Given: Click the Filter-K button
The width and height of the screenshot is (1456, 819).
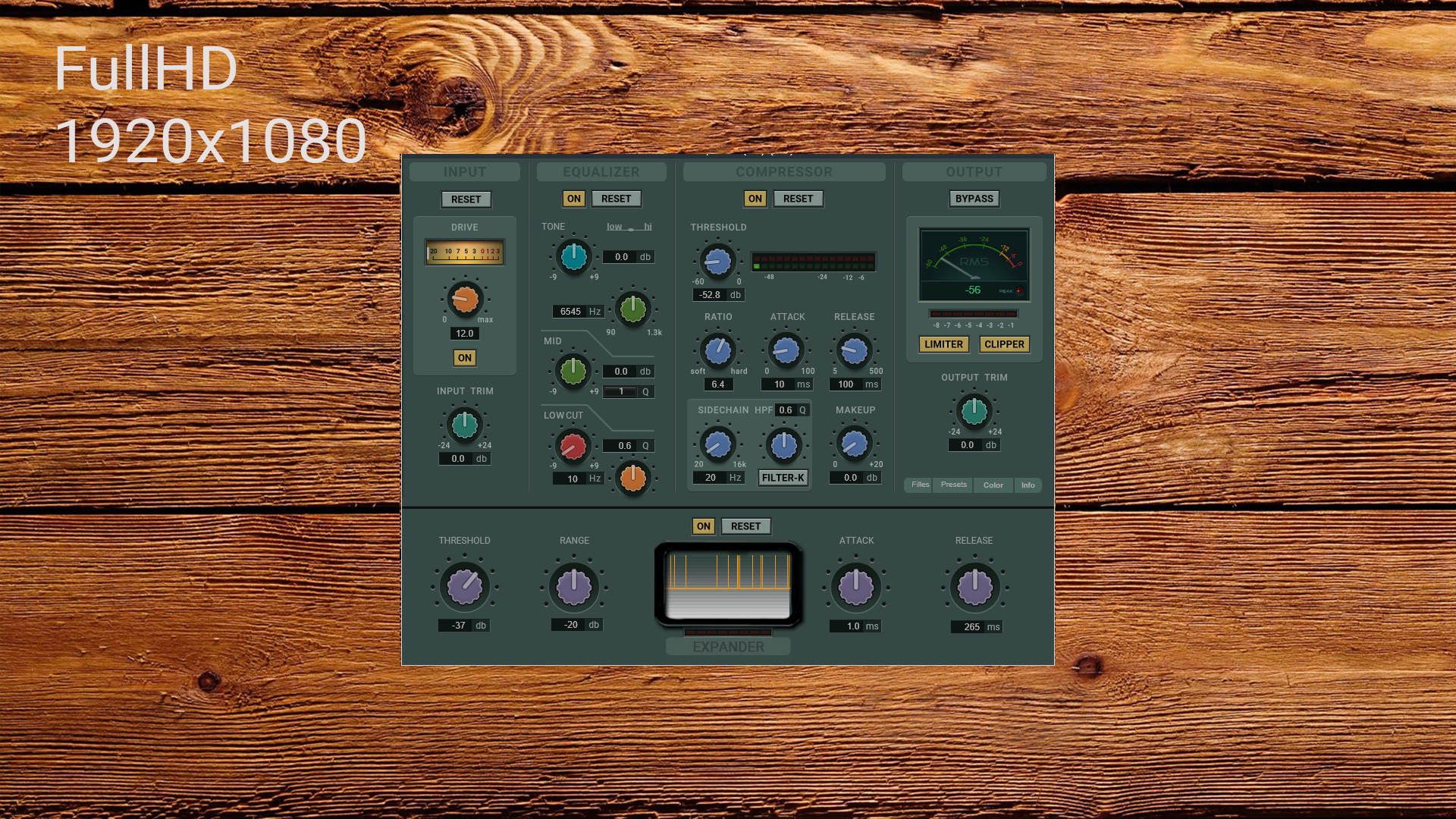Looking at the screenshot, I should 783,478.
